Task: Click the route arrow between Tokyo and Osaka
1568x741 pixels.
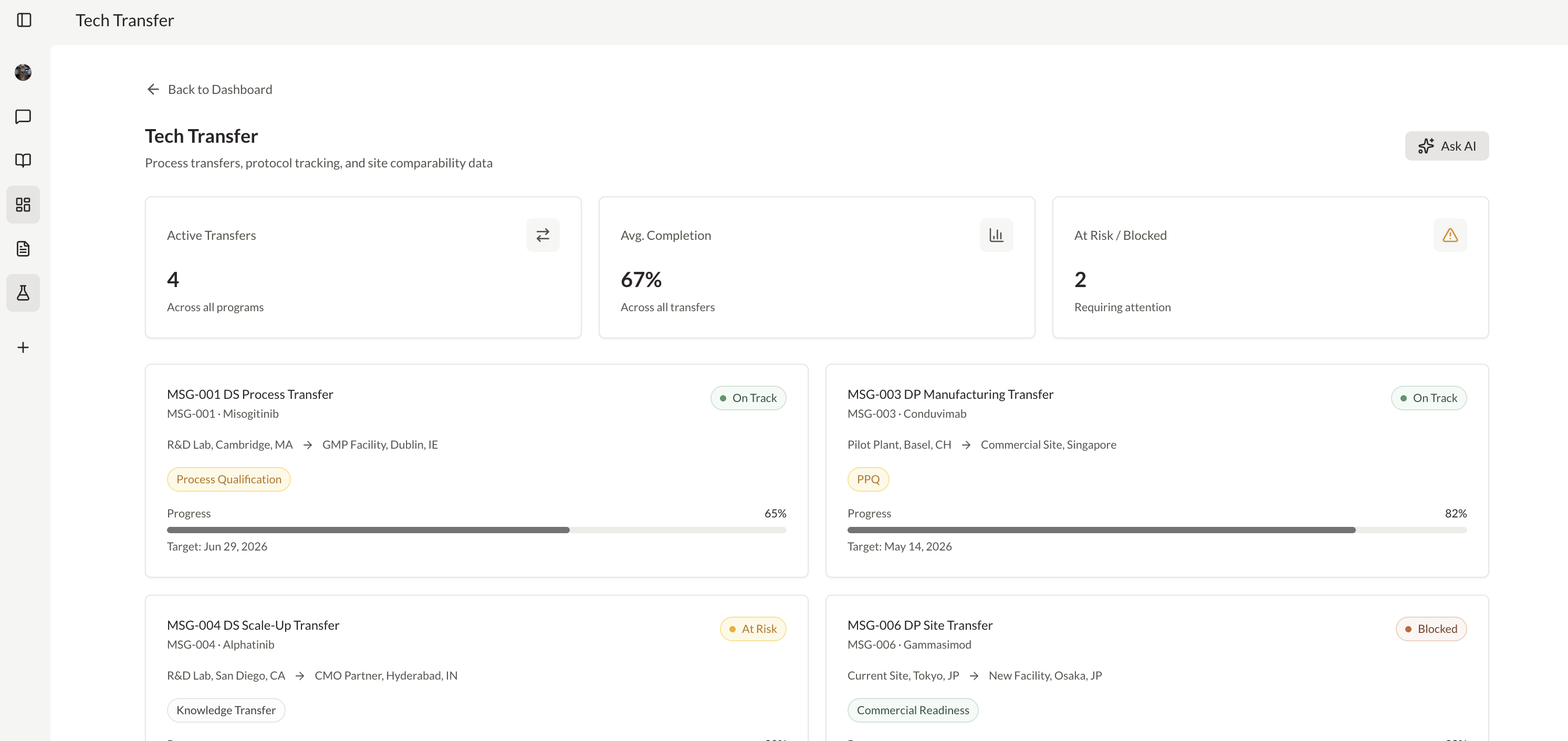Action: coord(974,675)
